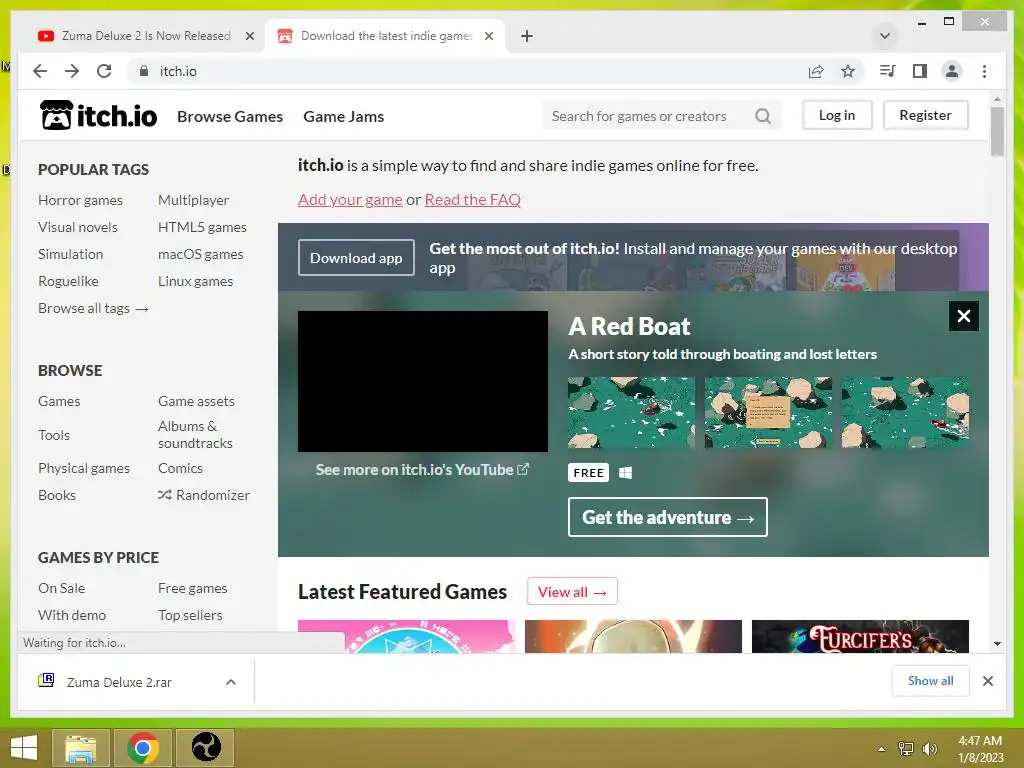Open a new tab with plus
The height and width of the screenshot is (768, 1024).
pyautogui.click(x=527, y=36)
